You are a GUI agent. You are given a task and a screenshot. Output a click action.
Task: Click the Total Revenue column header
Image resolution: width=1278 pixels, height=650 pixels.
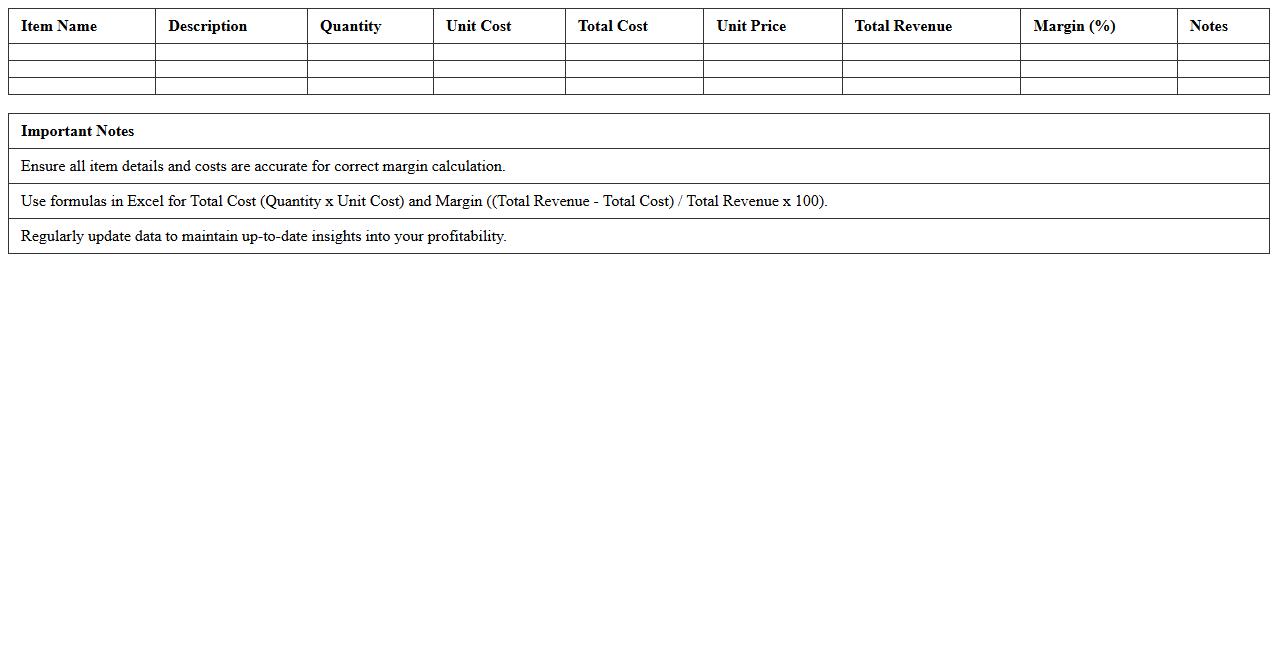[x=902, y=26]
